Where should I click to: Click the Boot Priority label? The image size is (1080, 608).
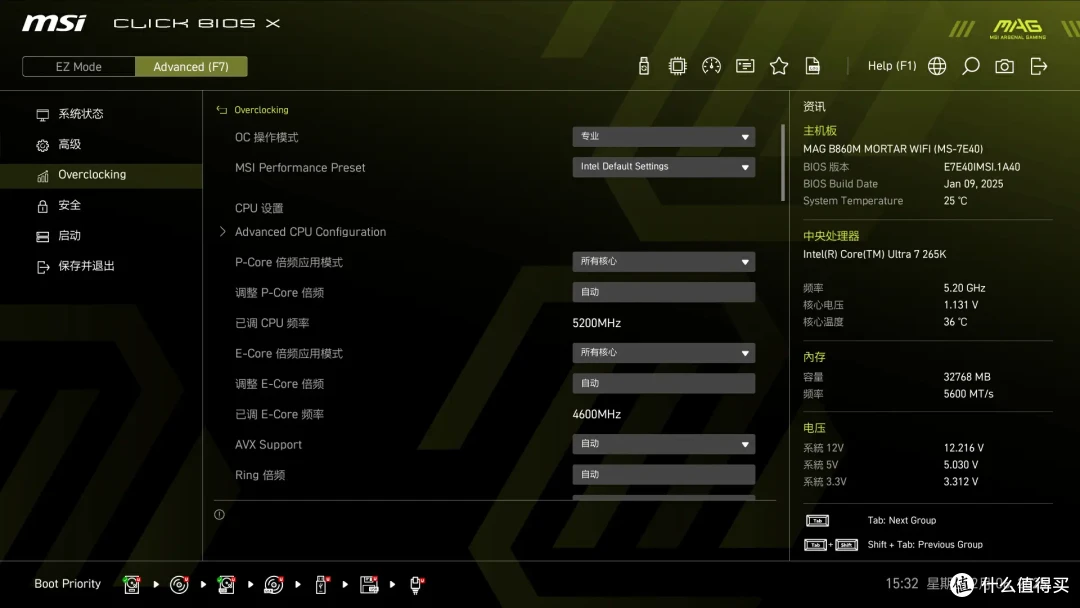pos(68,584)
